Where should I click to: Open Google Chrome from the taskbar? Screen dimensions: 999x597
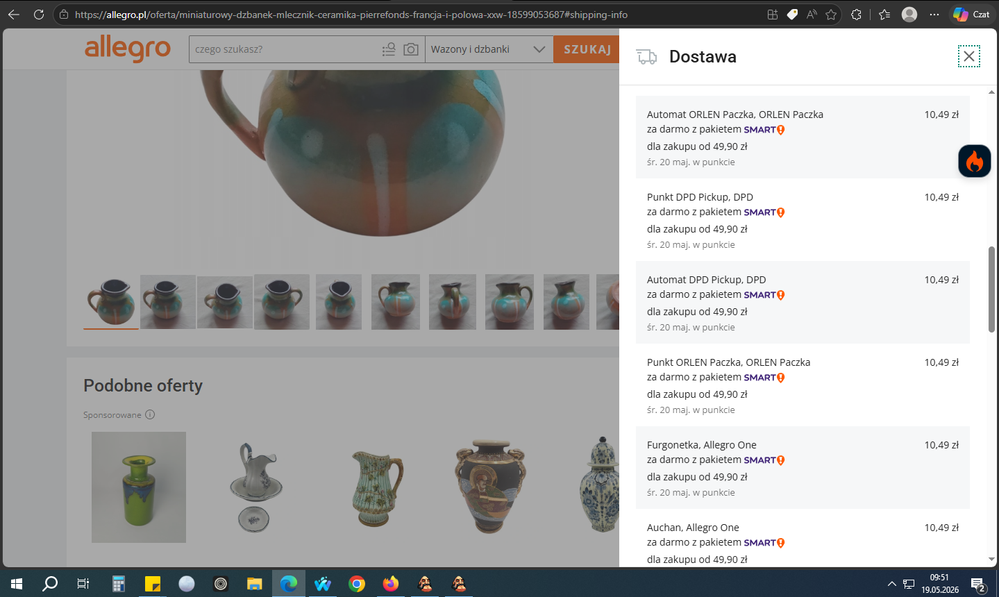[x=357, y=583]
